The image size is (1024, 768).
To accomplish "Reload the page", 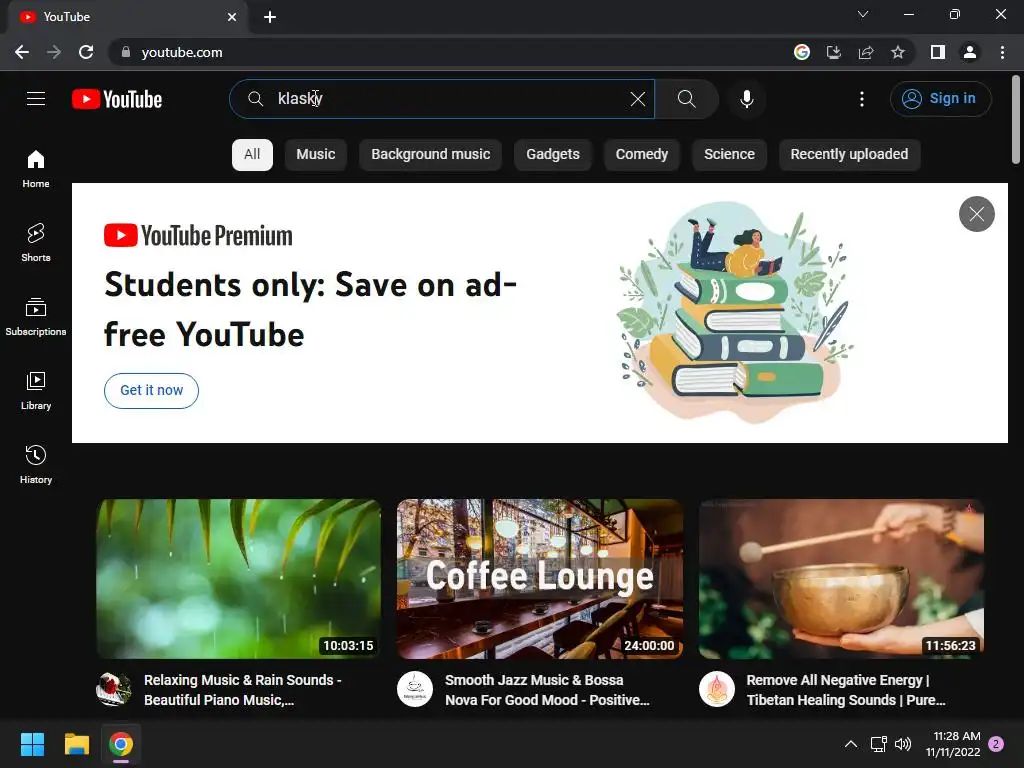I will [x=86, y=52].
